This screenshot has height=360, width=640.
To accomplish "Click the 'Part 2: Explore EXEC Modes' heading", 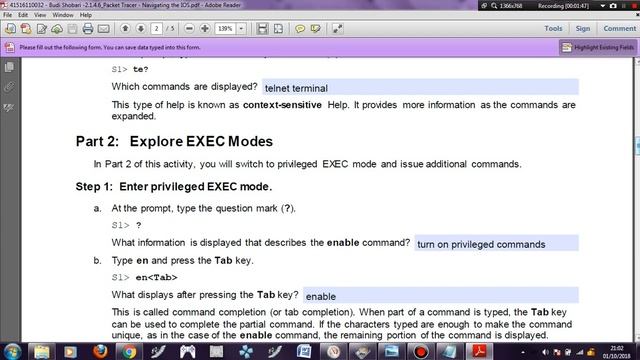I will (174, 141).
